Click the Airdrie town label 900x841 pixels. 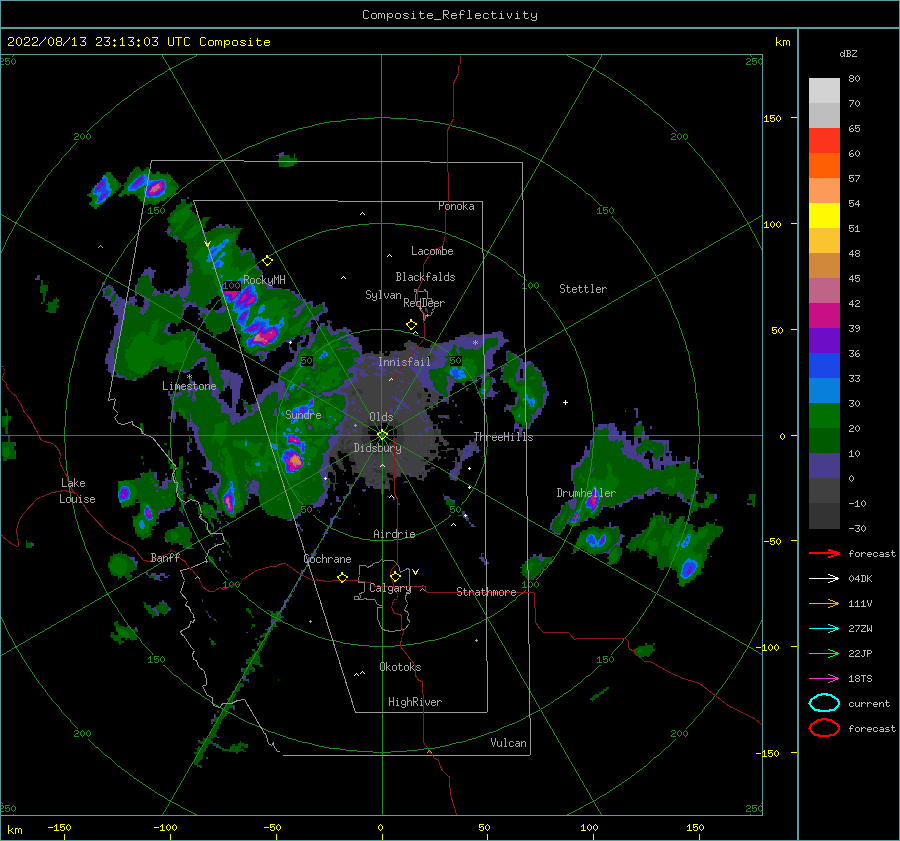[x=394, y=534]
